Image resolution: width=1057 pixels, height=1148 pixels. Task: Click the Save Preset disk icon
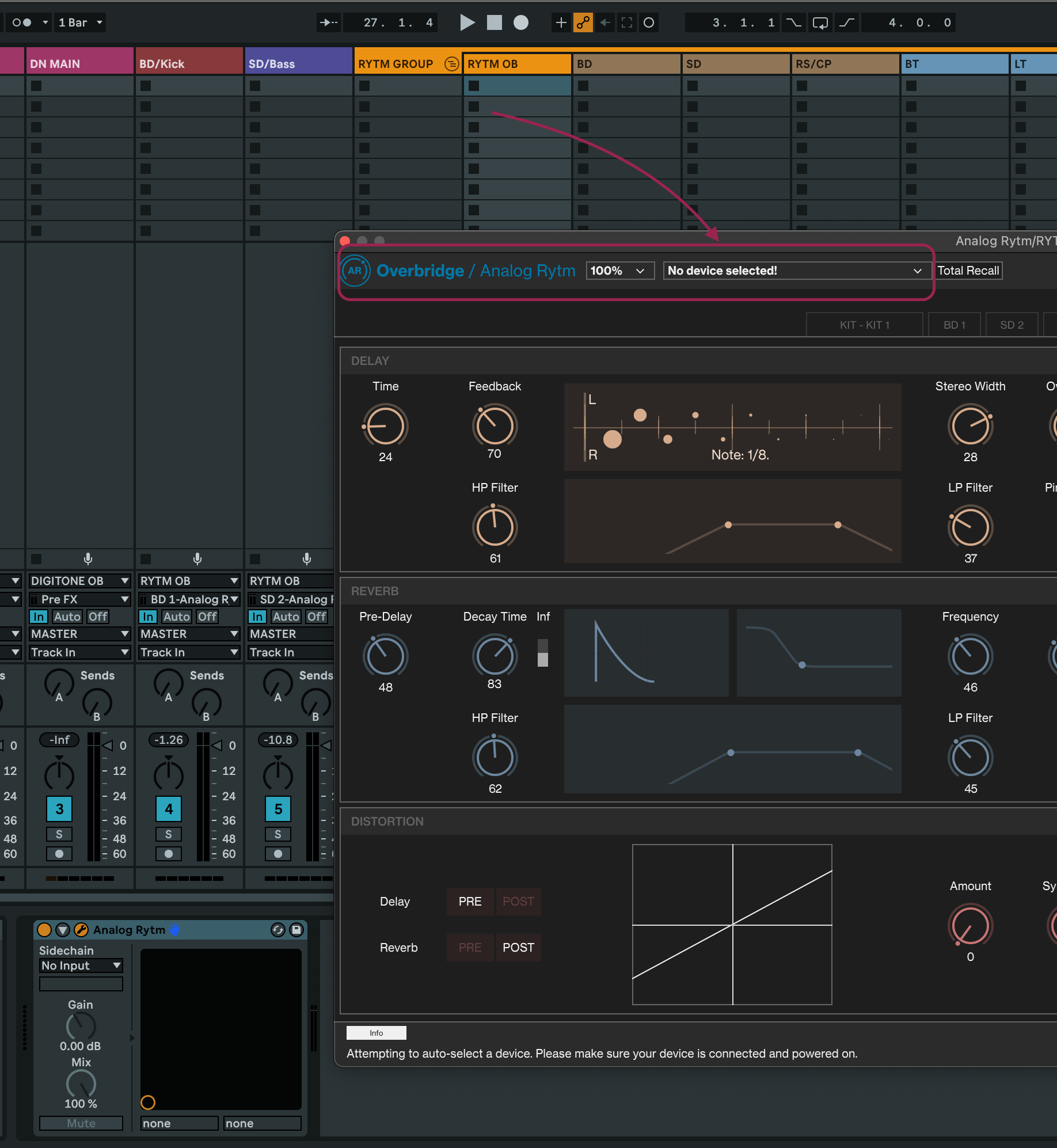(x=296, y=930)
